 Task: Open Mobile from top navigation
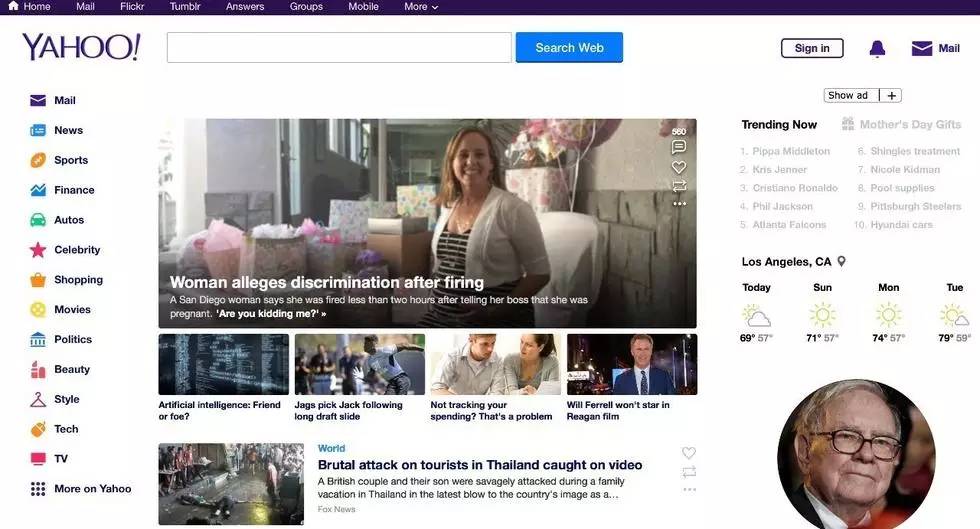click(x=363, y=7)
